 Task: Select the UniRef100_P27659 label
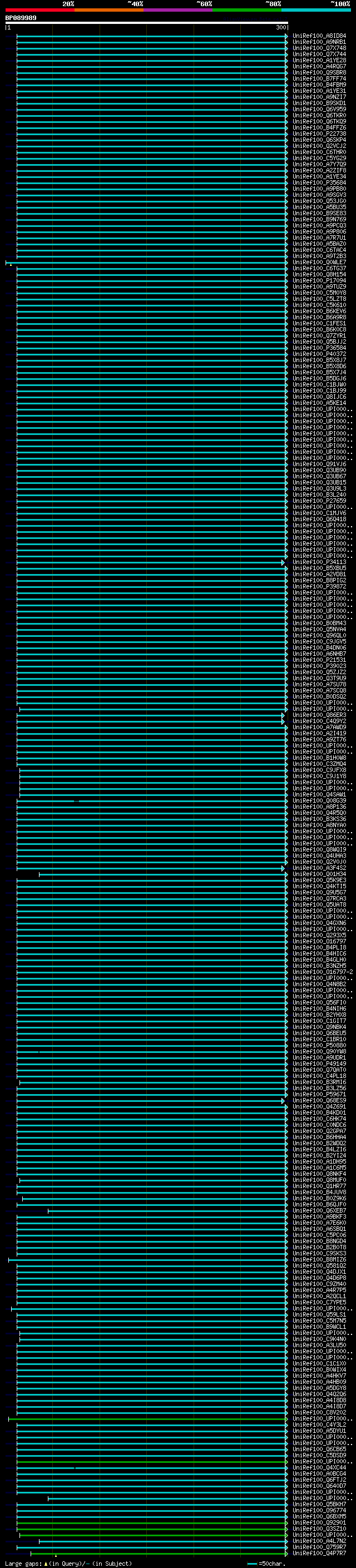[x=319, y=501]
